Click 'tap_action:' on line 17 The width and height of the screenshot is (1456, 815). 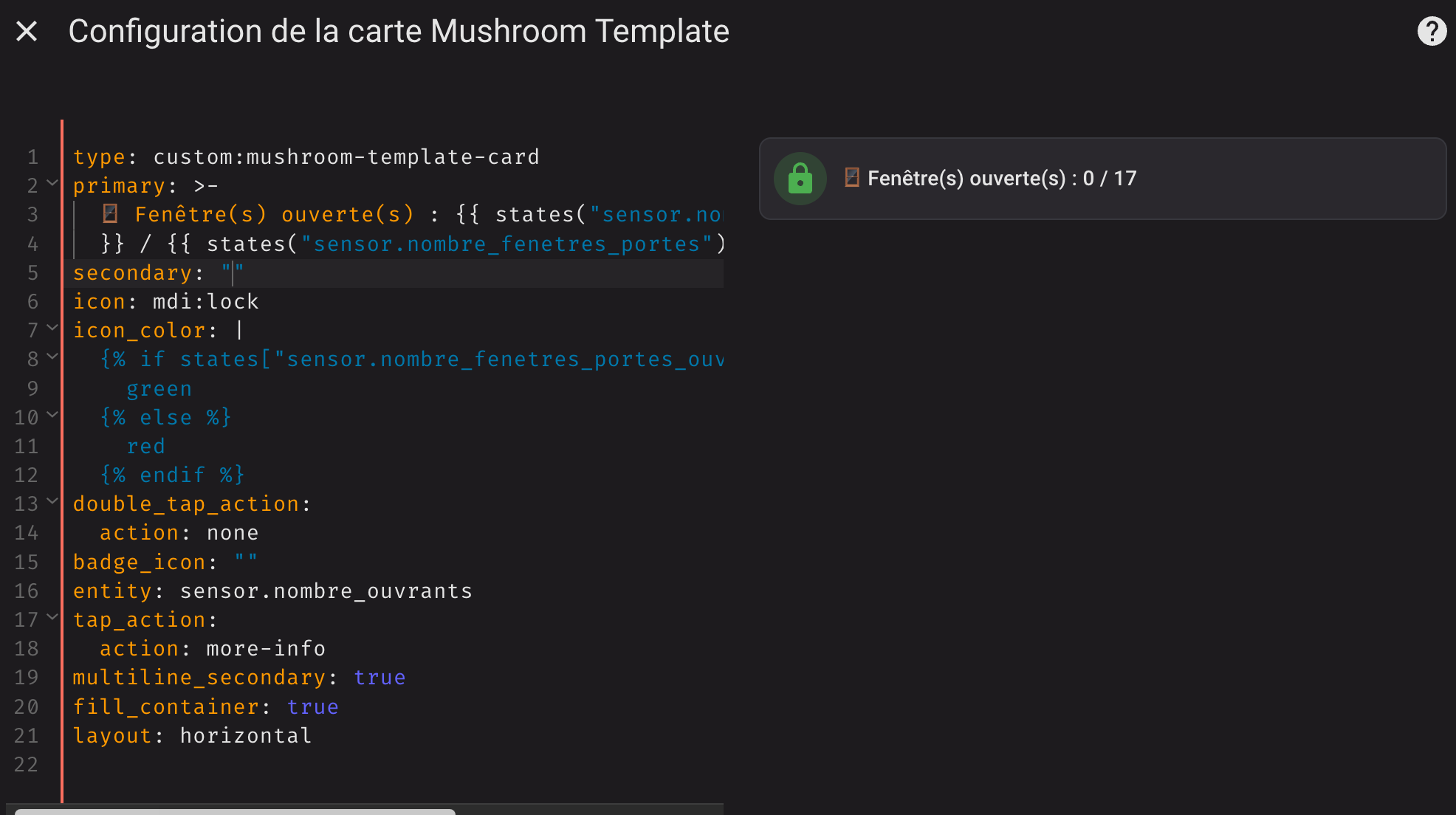pos(145,620)
